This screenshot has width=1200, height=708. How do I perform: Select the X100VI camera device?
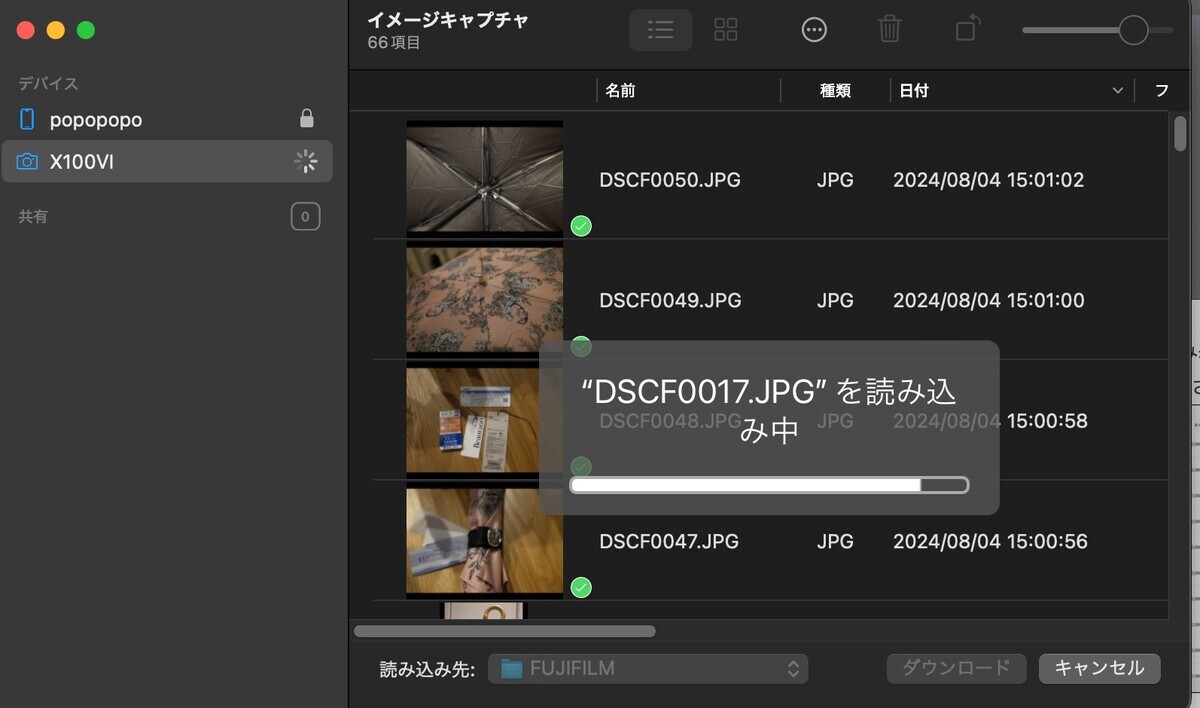tap(167, 161)
